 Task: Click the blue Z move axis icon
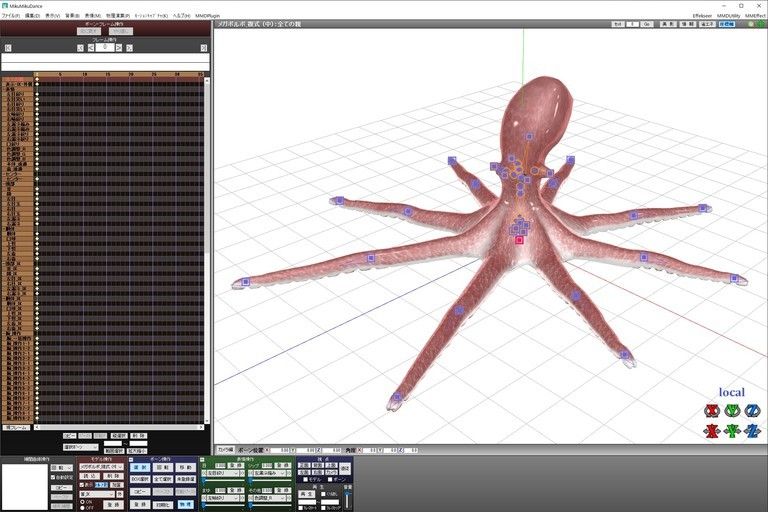tap(753, 431)
